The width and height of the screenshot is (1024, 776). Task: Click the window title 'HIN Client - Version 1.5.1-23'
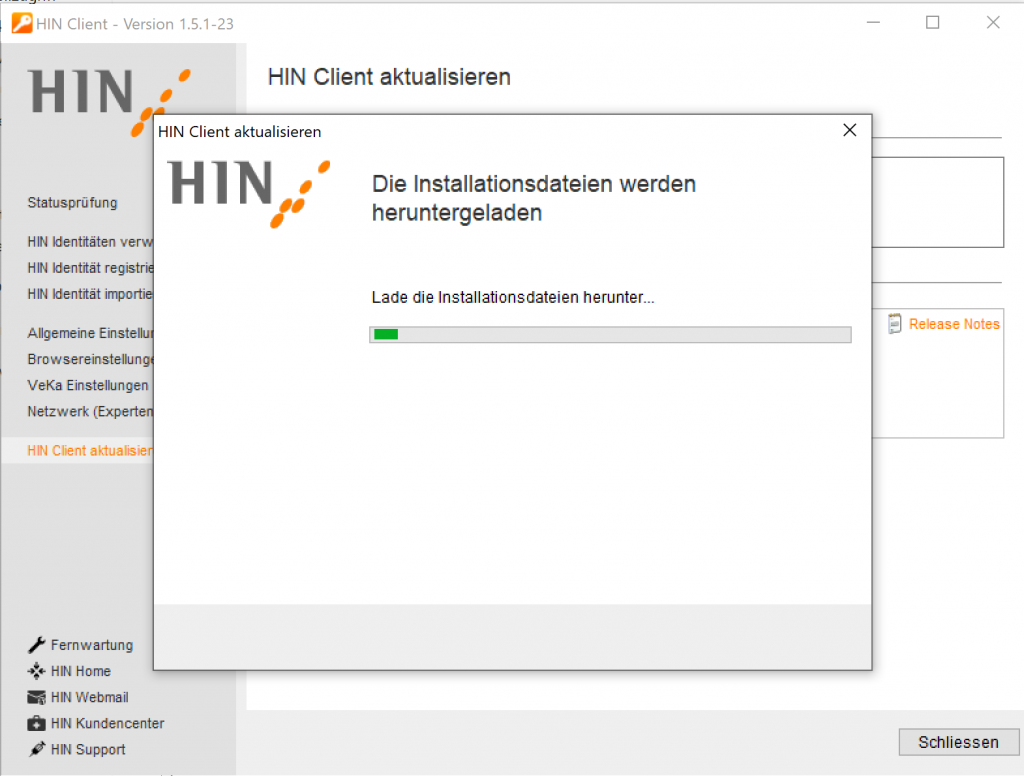pos(135,24)
